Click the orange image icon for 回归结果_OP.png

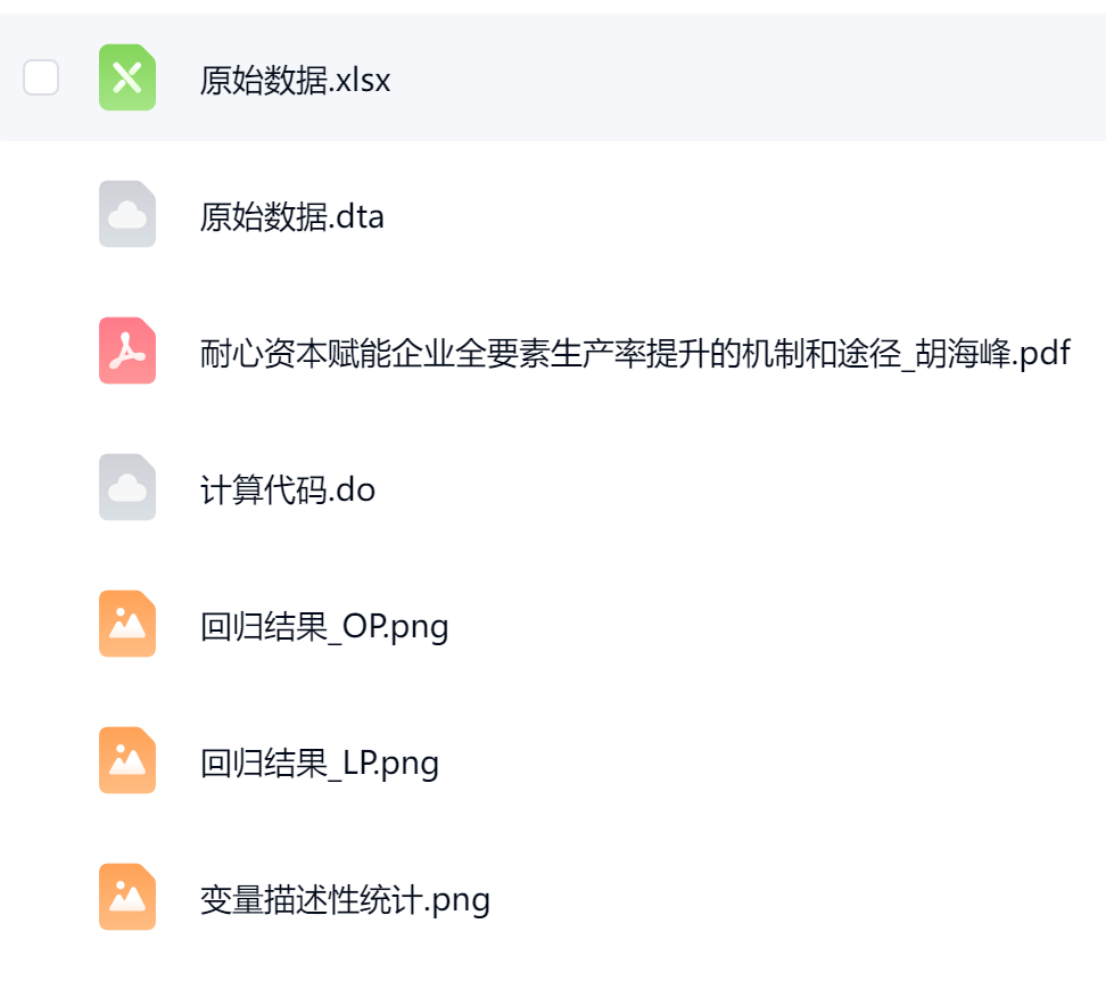(x=127, y=624)
